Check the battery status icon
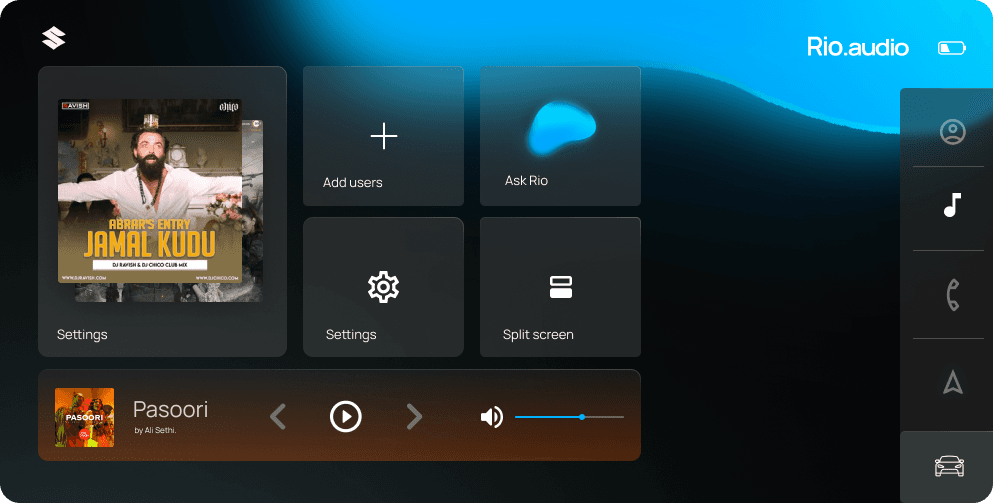This screenshot has width=993, height=503. 951,48
